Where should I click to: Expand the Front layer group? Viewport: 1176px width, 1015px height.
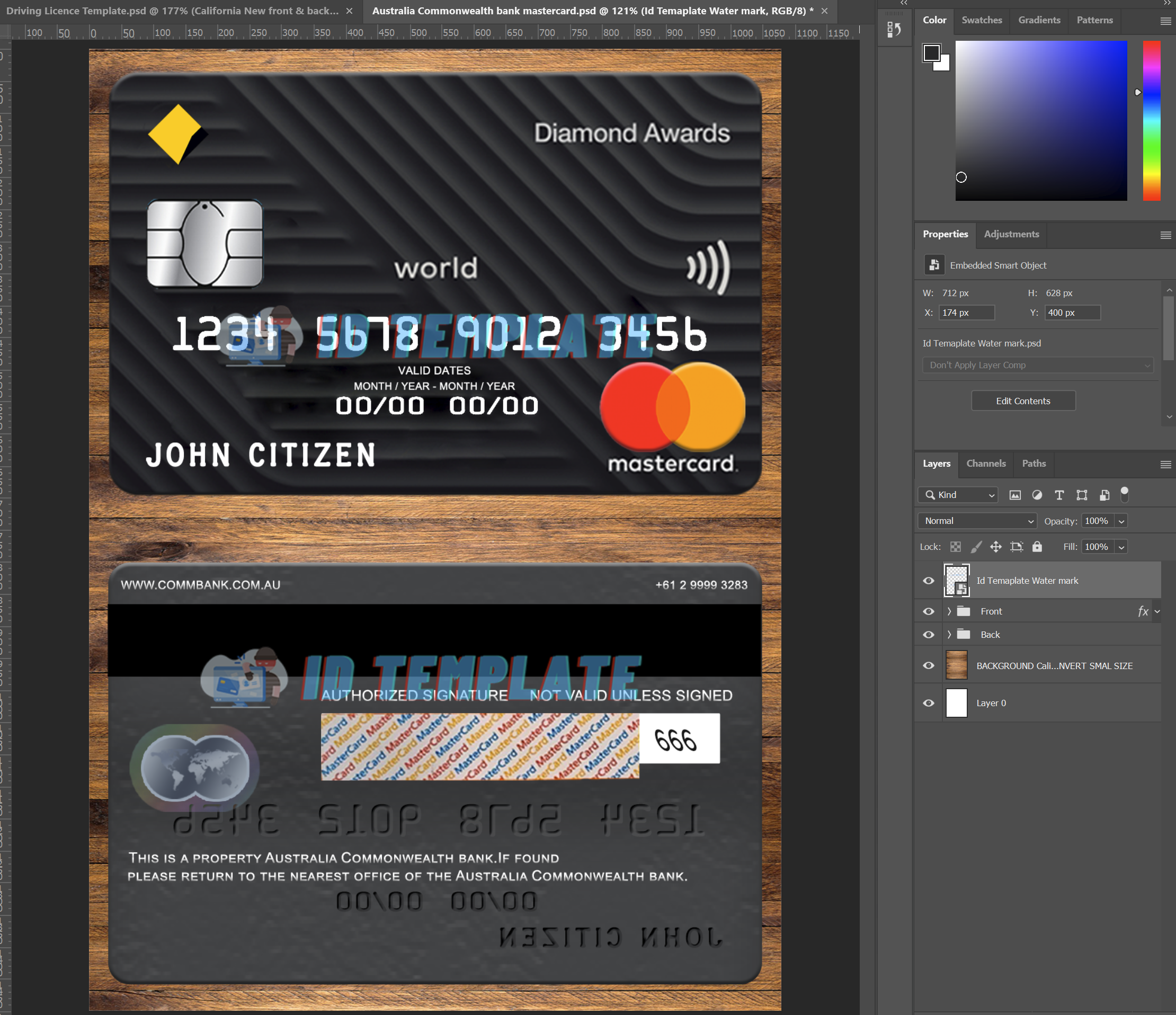949,611
